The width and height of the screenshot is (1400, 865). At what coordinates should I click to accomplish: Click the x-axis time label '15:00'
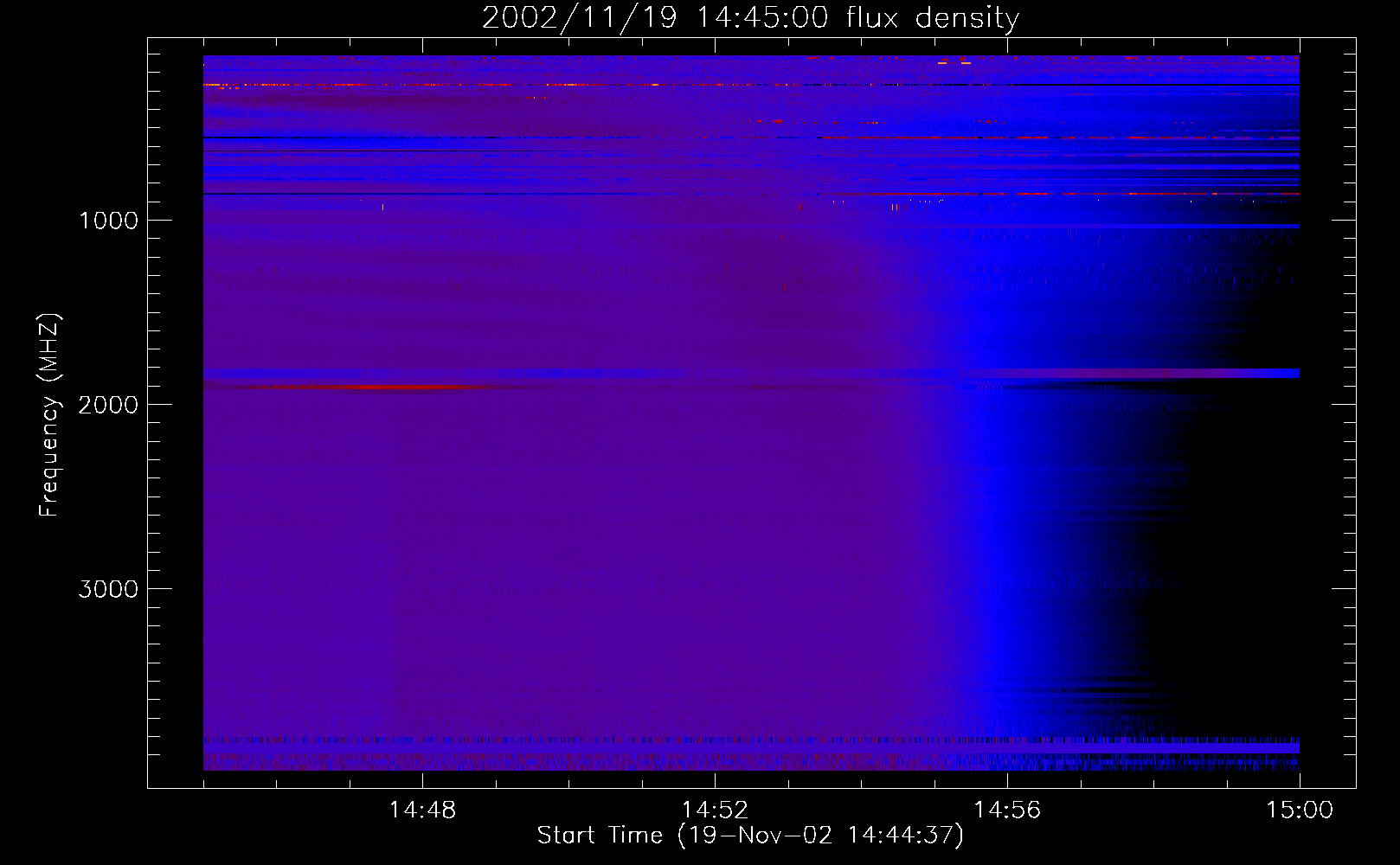(1300, 811)
